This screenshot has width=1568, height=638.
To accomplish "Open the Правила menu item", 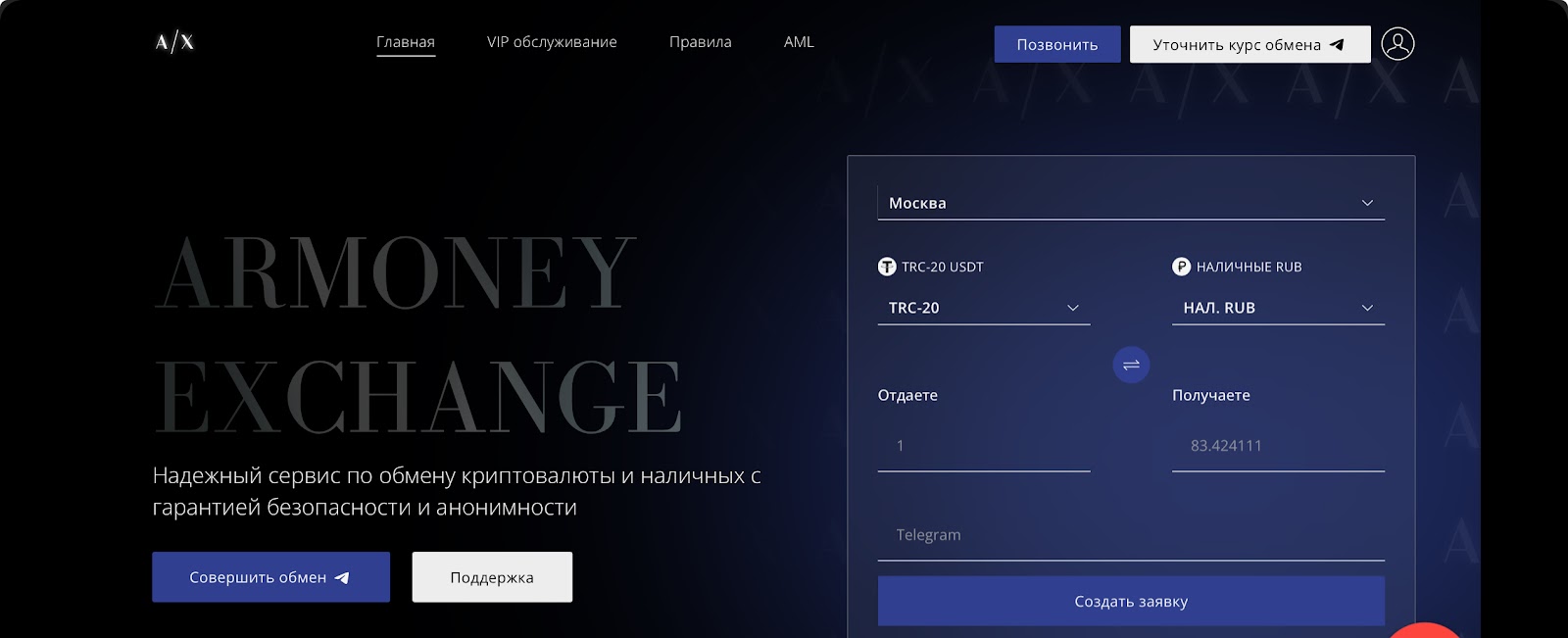I will pos(701,42).
